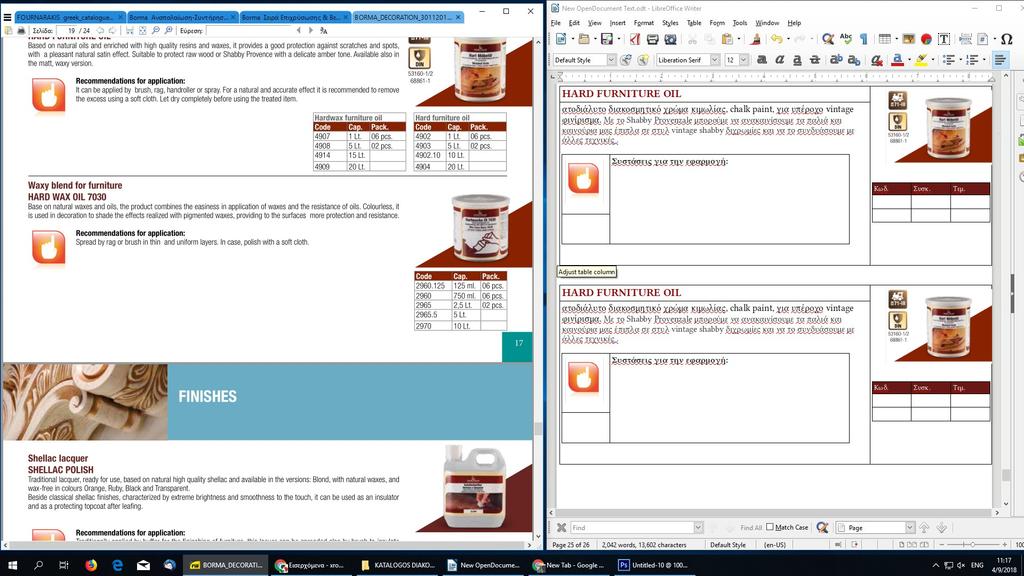The image size is (1024, 576).
Task: Open the font color dropdown arrow
Action: (x=908, y=60)
